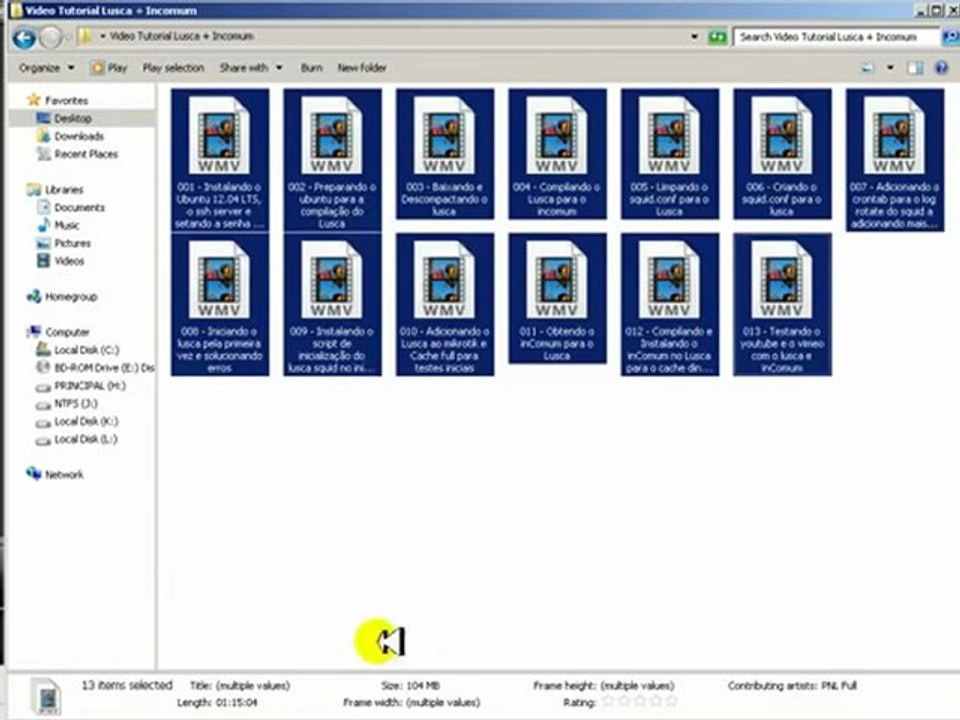Select Libraries in the sidebar
The width and height of the screenshot is (960, 720).
click(55, 189)
